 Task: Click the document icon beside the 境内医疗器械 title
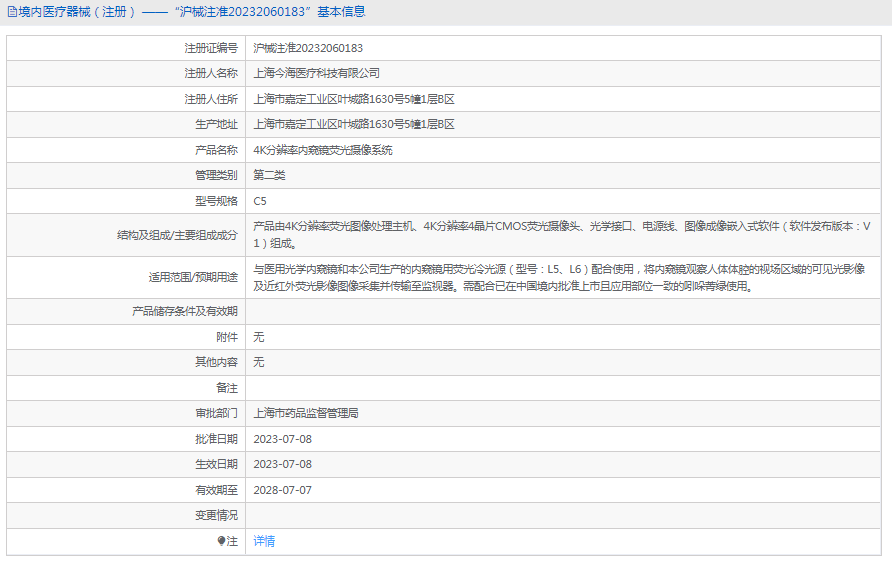pos(12,12)
